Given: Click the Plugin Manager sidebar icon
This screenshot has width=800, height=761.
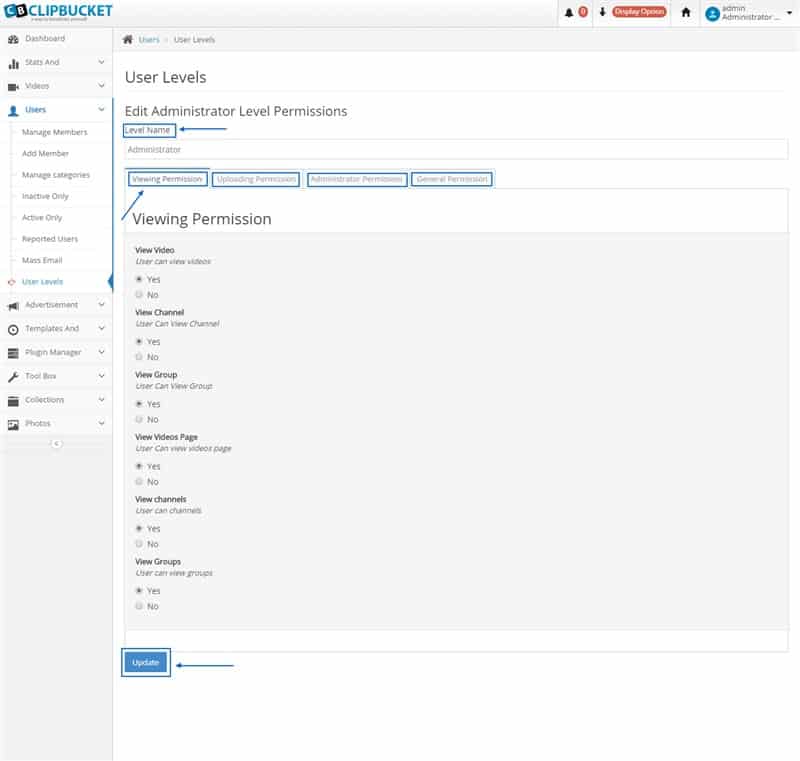Looking at the screenshot, I should [13, 353].
